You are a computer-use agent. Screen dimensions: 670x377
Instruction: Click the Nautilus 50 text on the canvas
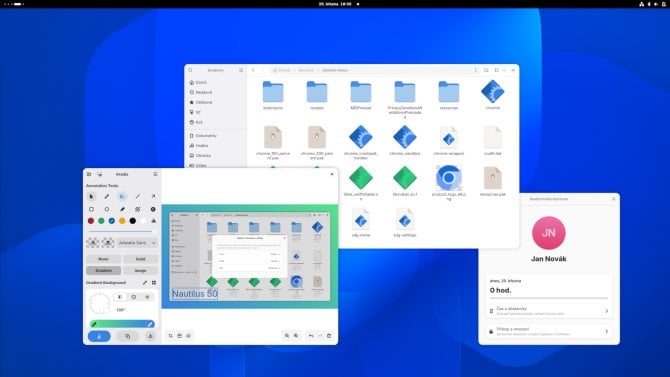[195, 294]
